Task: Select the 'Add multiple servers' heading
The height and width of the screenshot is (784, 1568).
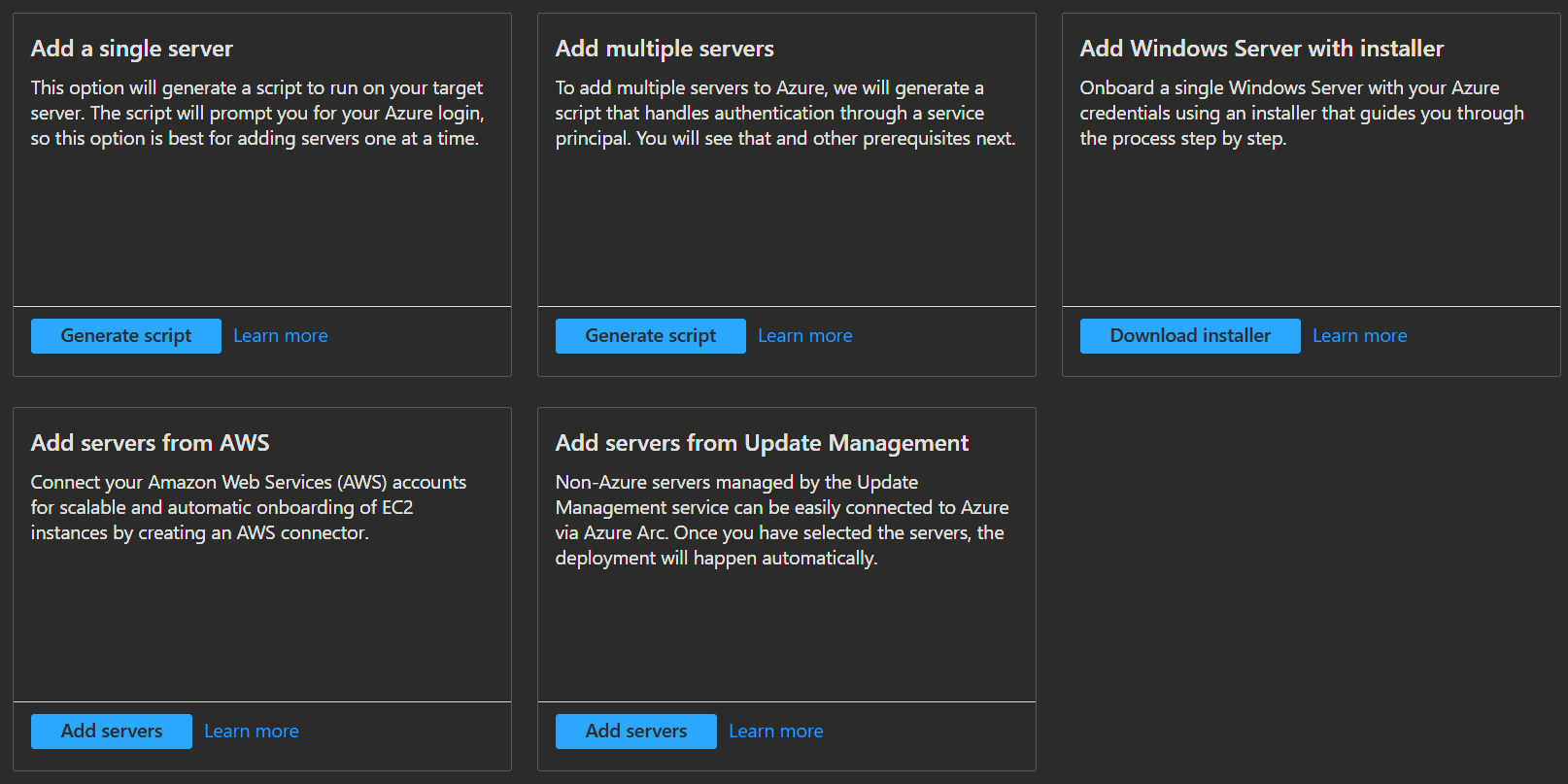Action: tap(665, 49)
